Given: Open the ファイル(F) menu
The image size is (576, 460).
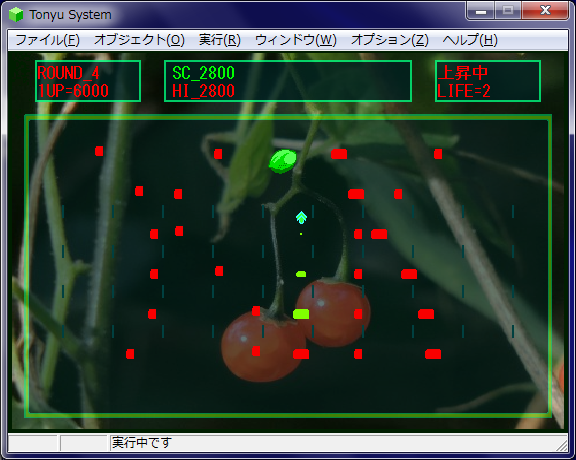Looking at the screenshot, I should [47, 40].
